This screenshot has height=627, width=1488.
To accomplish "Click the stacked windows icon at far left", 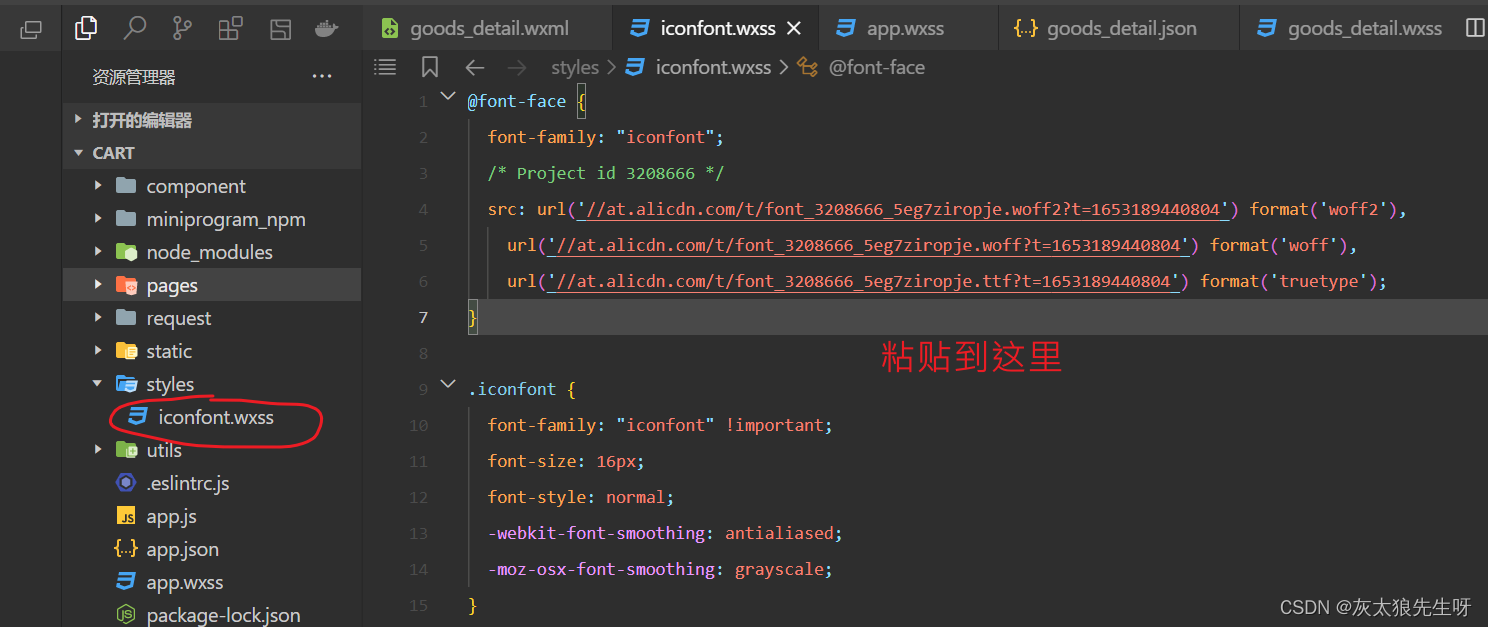I will tap(31, 30).
